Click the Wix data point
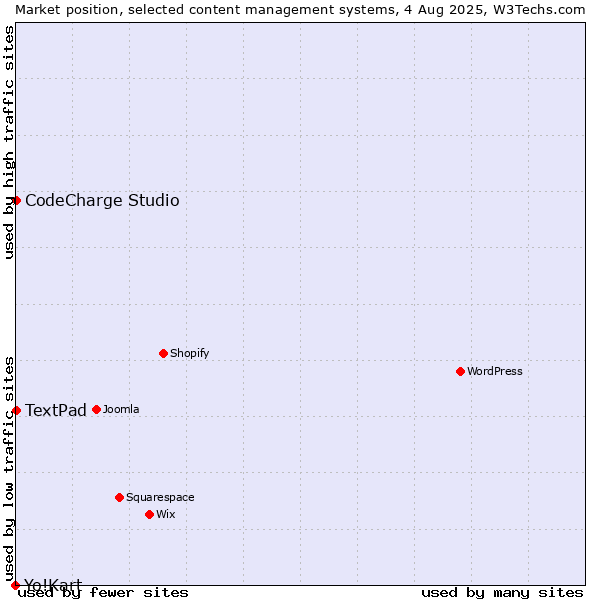 (x=150, y=515)
